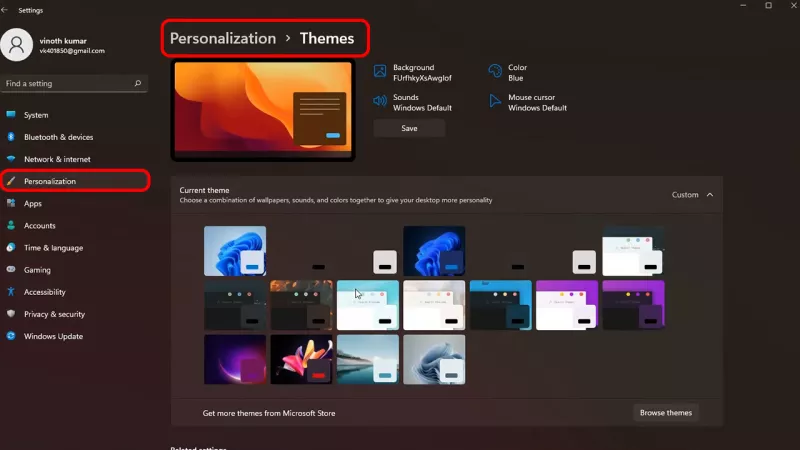This screenshot has width=800, height=450.
Task: Save the current custom theme
Action: 409,128
